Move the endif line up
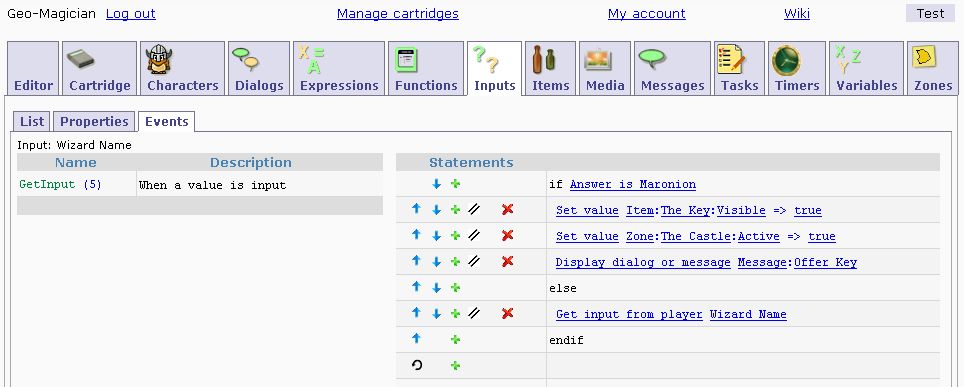 [416, 339]
